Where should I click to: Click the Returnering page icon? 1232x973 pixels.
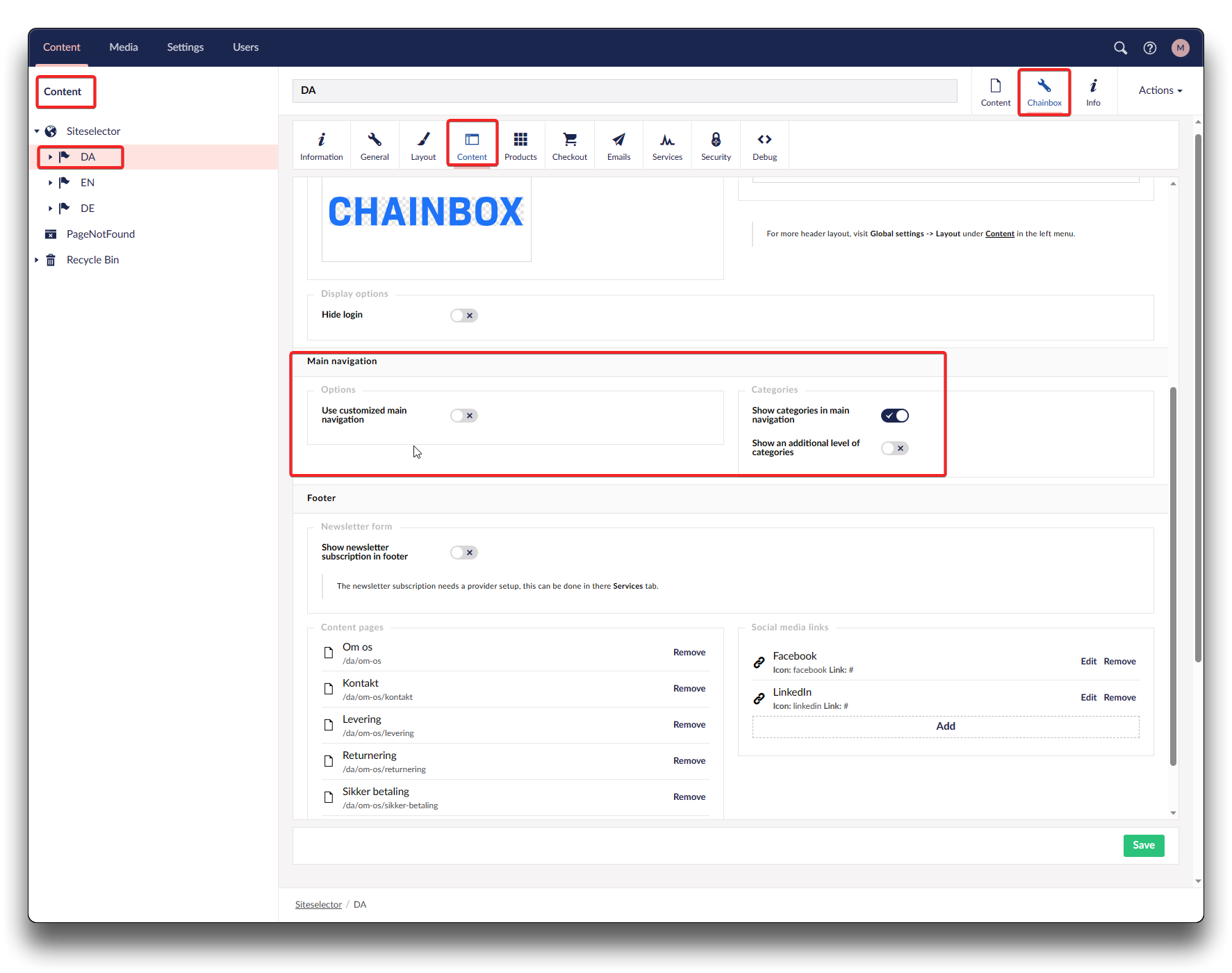tap(329, 762)
